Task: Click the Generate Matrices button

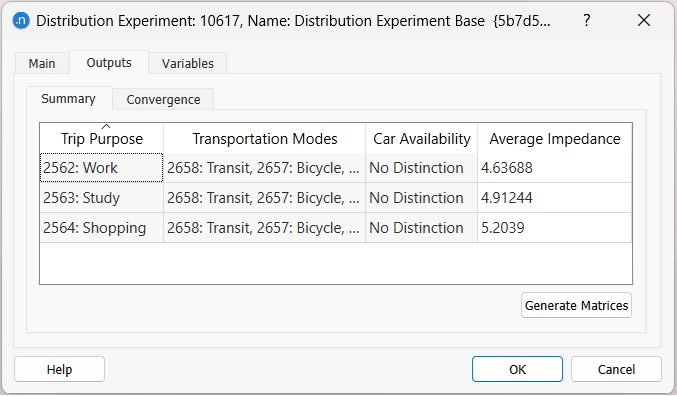Action: click(x=576, y=305)
